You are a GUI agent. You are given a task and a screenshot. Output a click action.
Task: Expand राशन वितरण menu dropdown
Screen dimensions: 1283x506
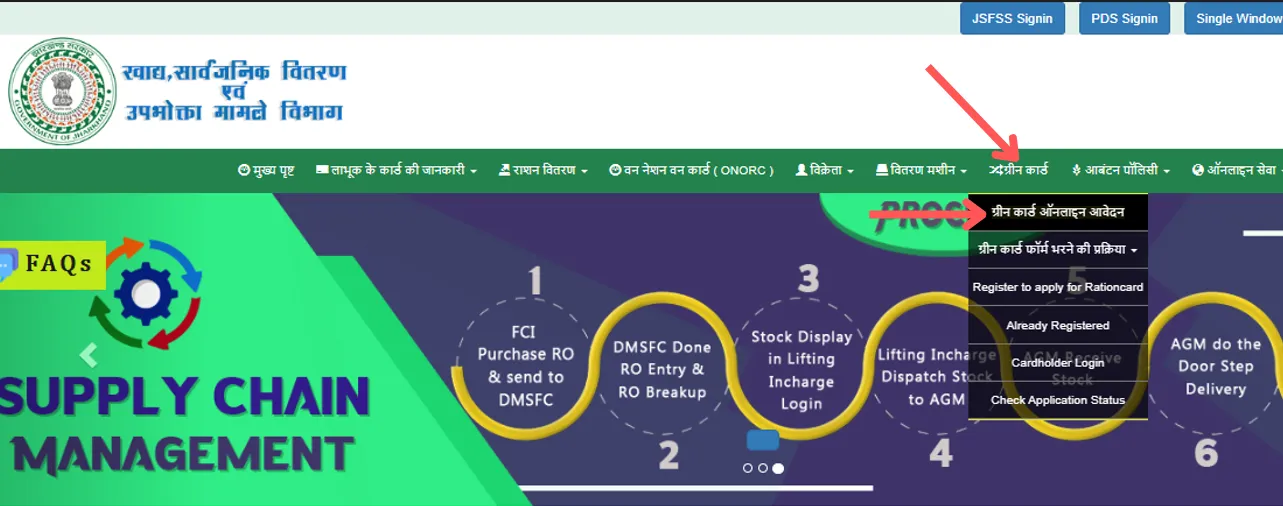(543, 170)
